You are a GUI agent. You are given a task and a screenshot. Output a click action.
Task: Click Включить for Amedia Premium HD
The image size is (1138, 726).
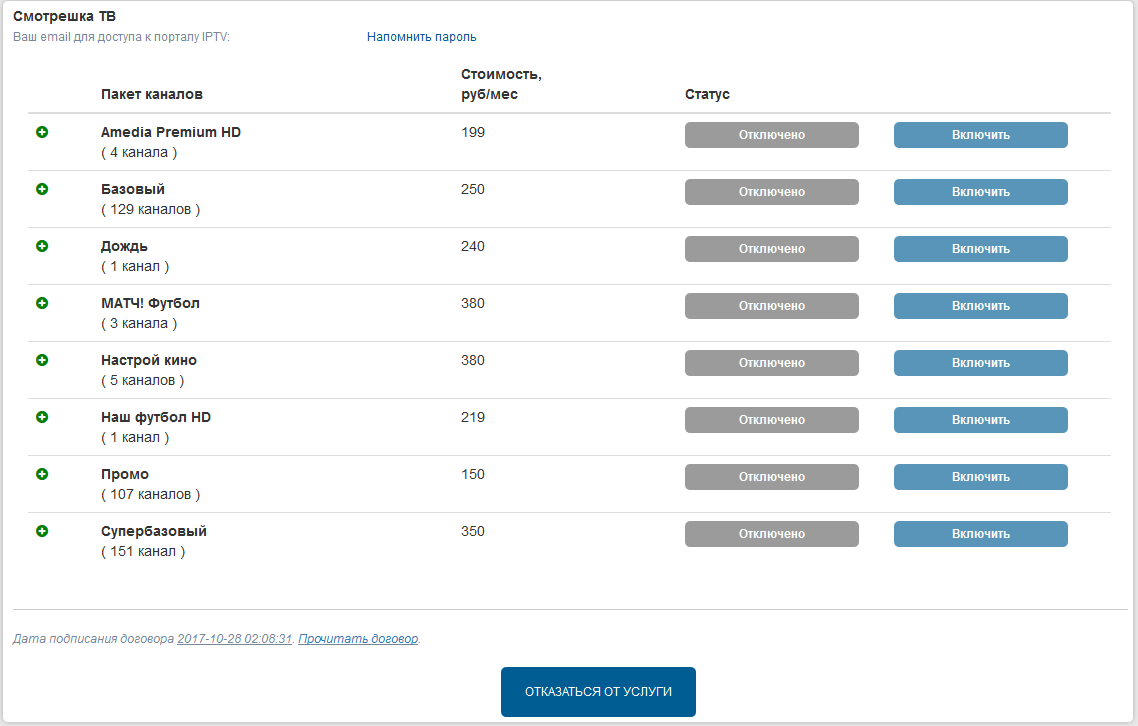point(981,135)
